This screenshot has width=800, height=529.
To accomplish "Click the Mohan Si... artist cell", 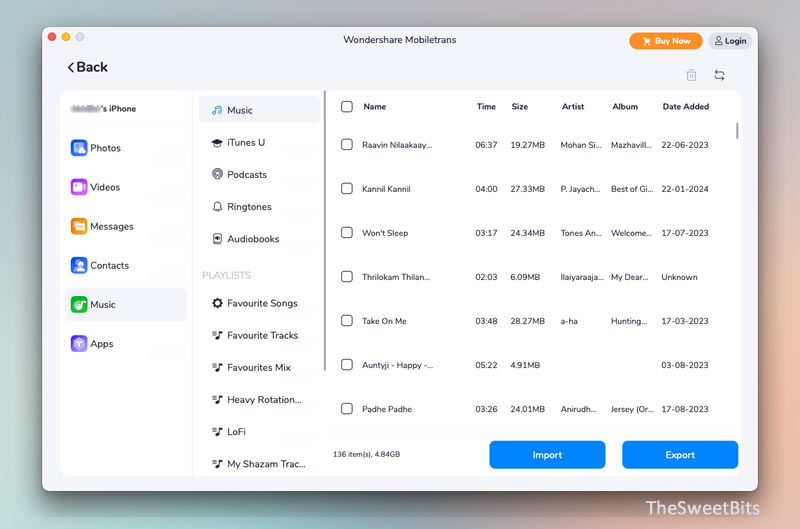I will pos(581,145).
